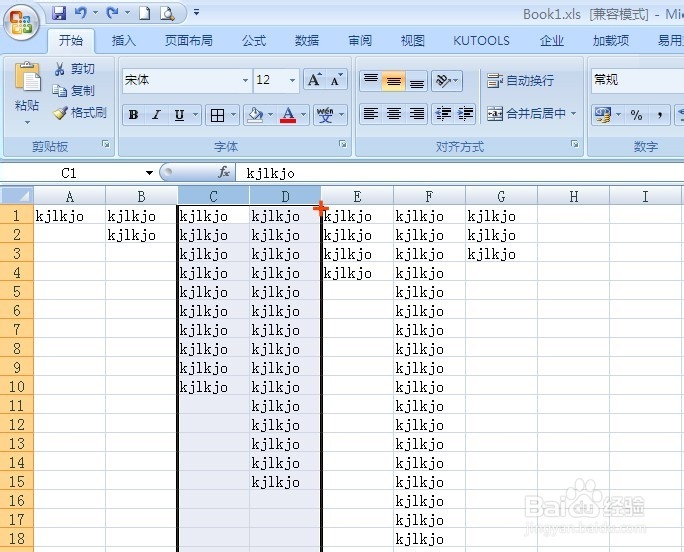
Task: Apply percent style to cells
Action: (x=636, y=115)
